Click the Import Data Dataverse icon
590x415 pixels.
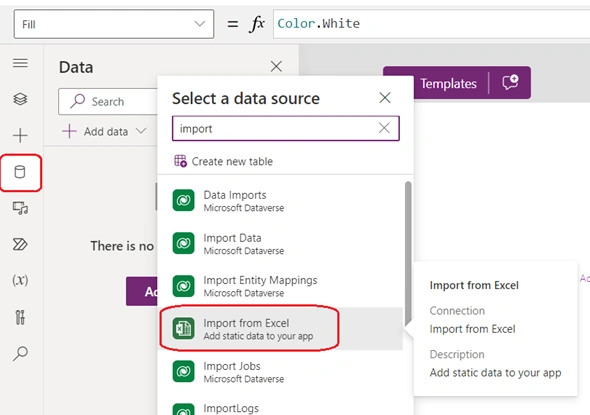point(184,243)
